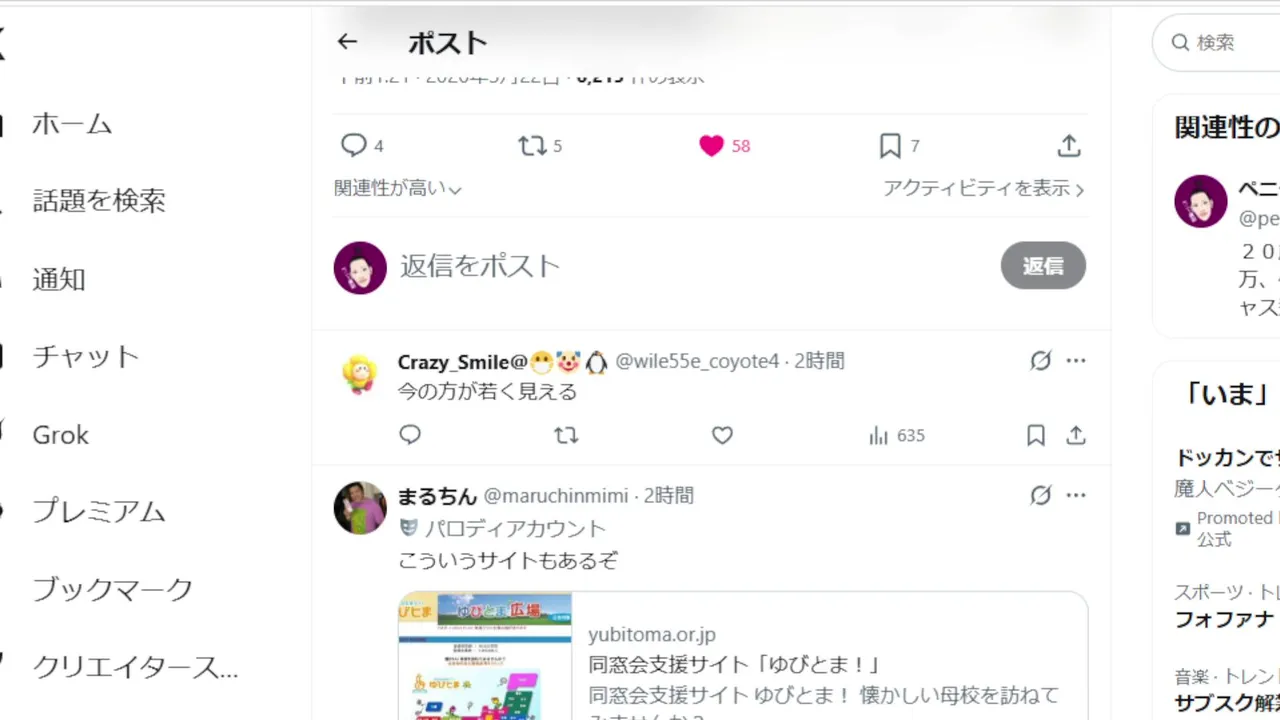Open more options on まるちん's reply
Image resolution: width=1280 pixels, height=720 pixels.
pos(1076,496)
